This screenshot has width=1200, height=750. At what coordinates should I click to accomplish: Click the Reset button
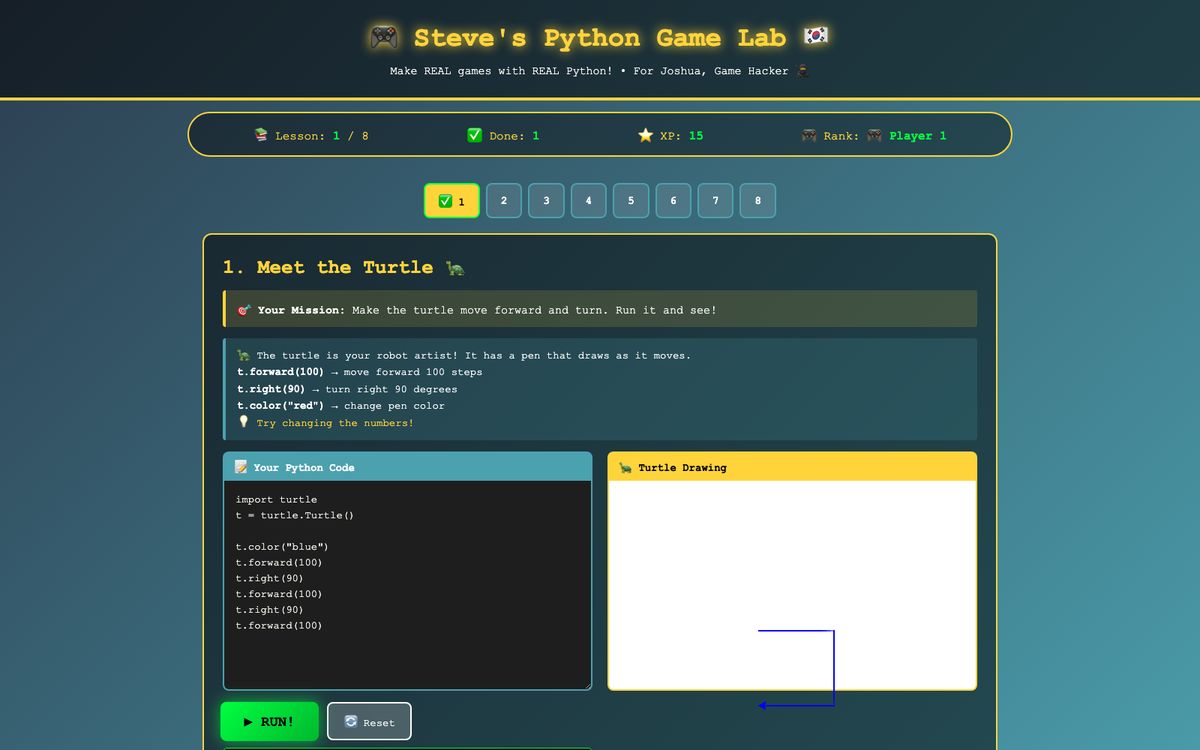369,721
